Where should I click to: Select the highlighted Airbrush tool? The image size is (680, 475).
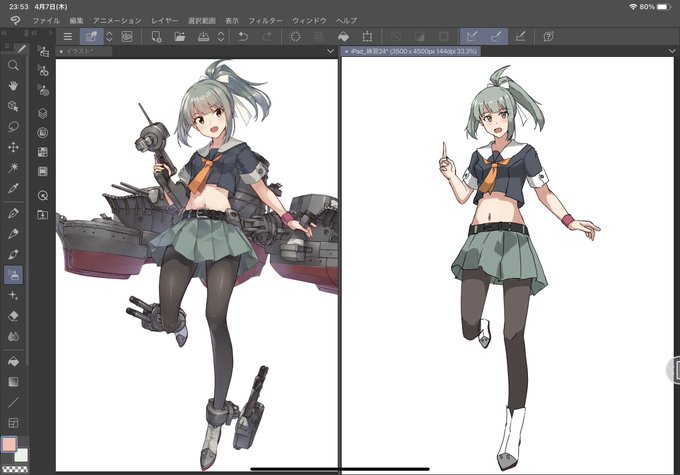click(13, 275)
